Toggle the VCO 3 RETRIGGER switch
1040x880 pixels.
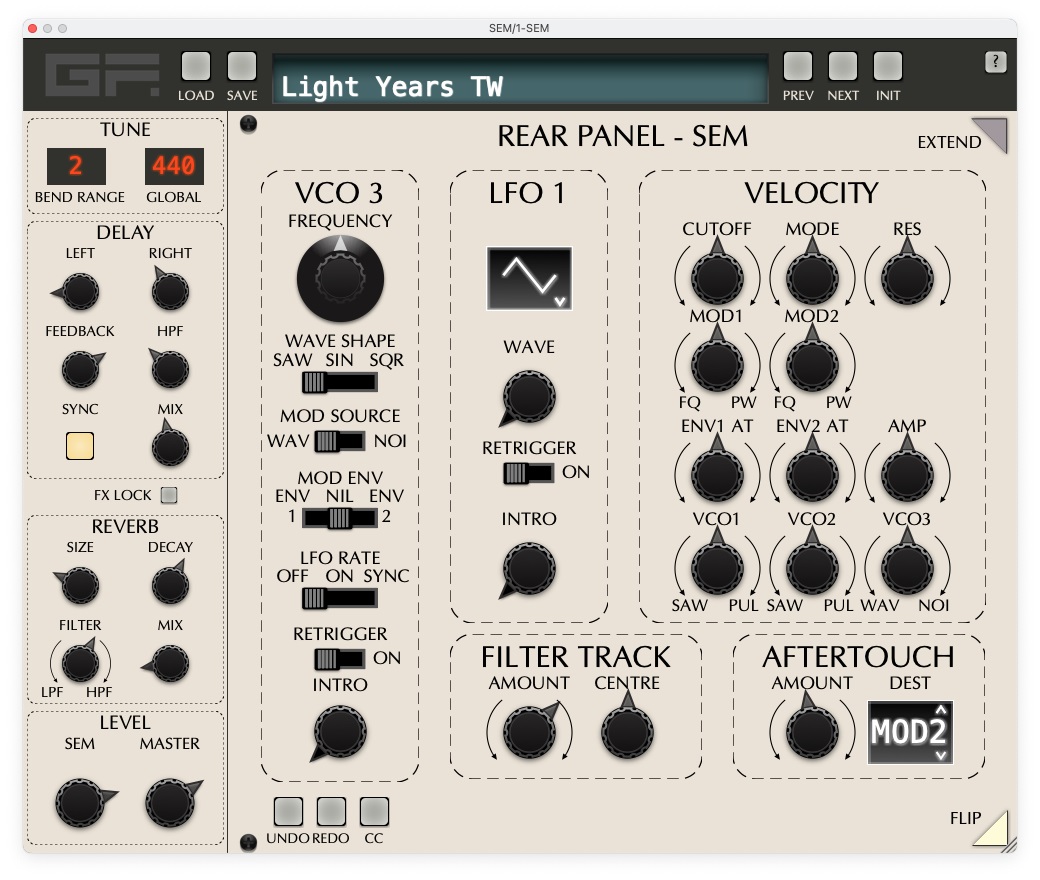(339, 659)
